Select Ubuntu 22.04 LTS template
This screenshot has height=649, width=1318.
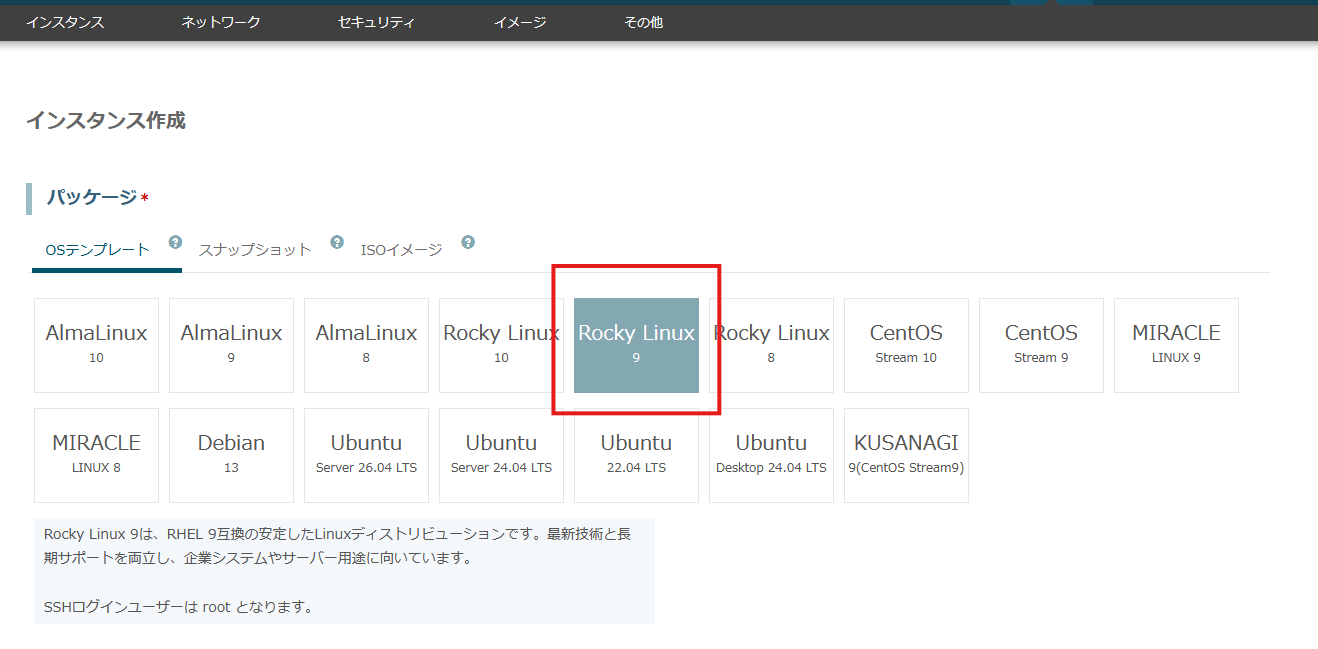[636, 455]
